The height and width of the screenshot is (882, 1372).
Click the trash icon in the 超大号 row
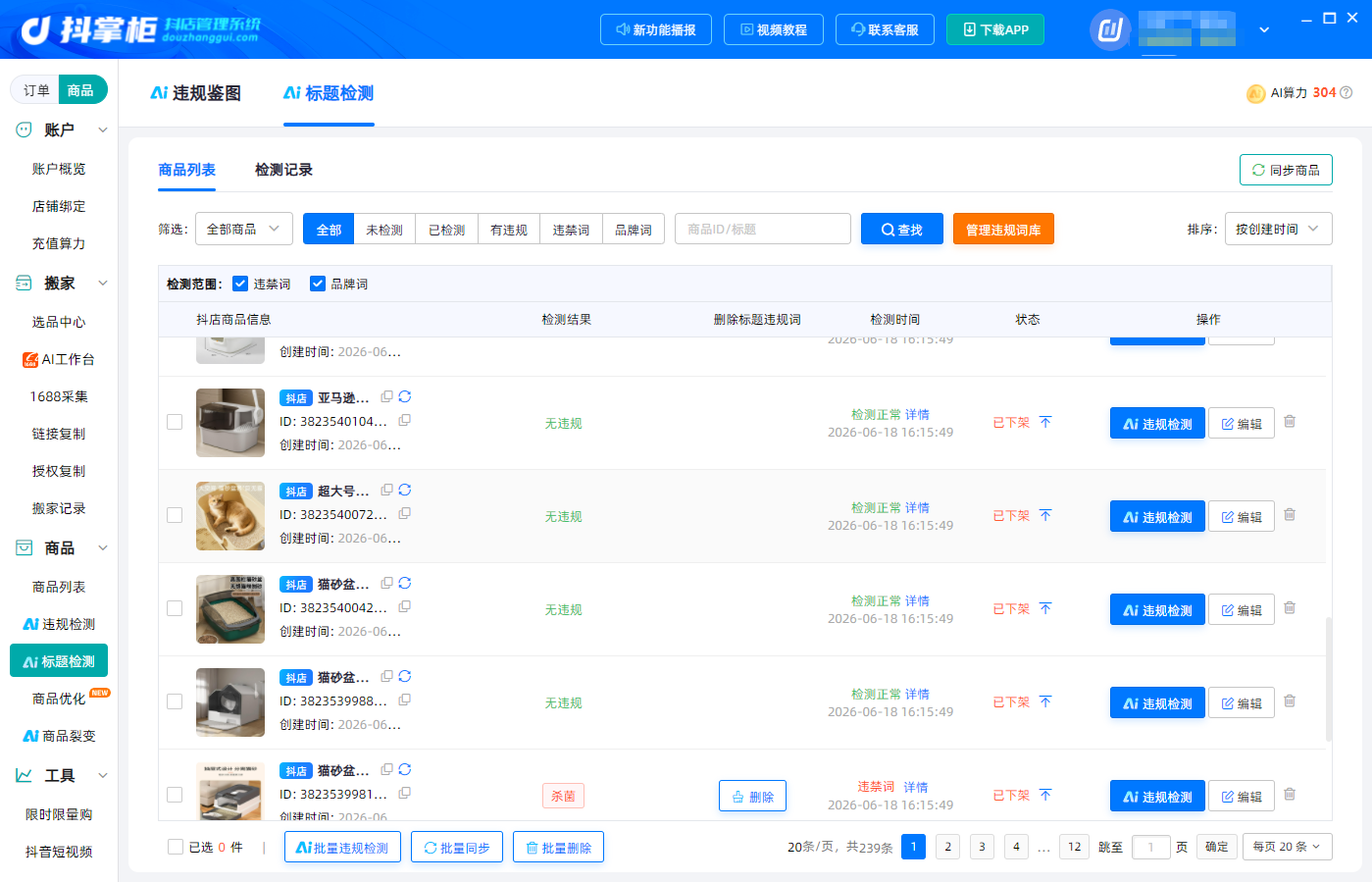tap(1290, 515)
